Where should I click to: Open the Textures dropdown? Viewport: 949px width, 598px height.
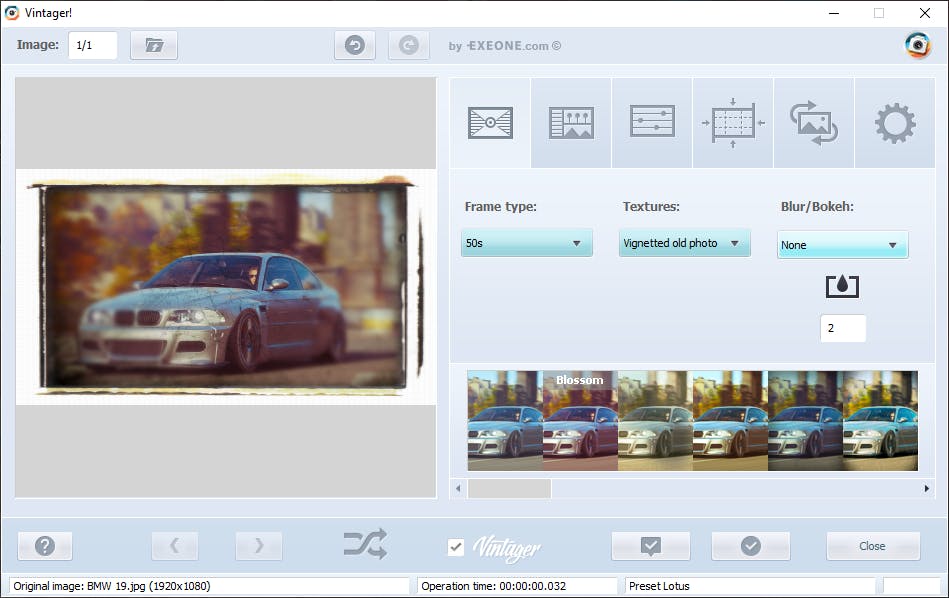pos(684,243)
